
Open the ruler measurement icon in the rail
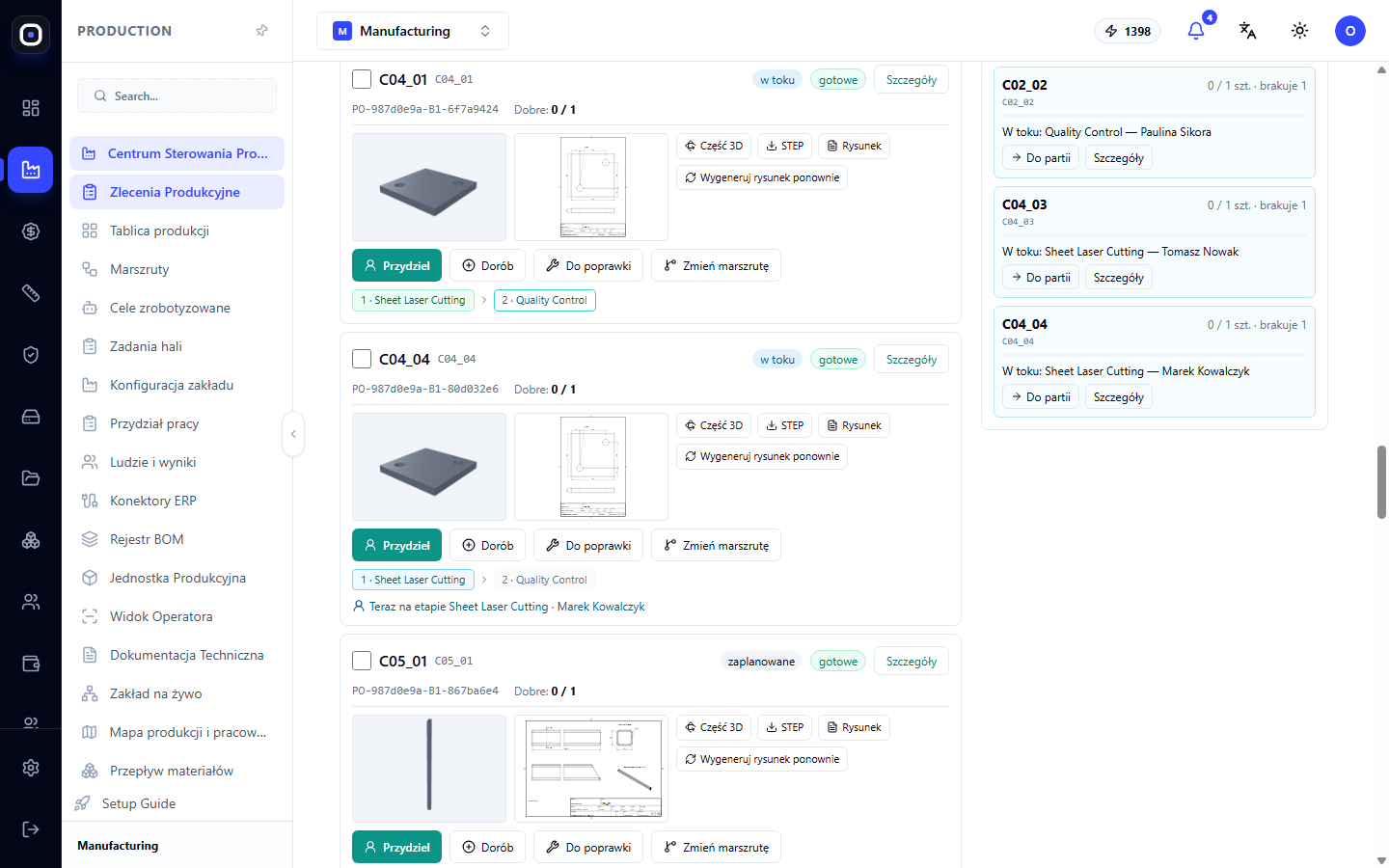coord(31,293)
